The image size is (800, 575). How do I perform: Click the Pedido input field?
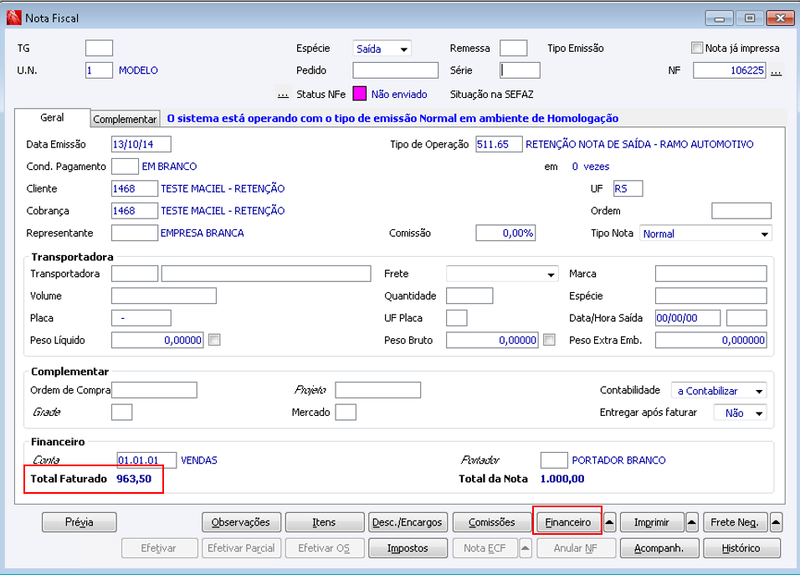[x=395, y=70]
